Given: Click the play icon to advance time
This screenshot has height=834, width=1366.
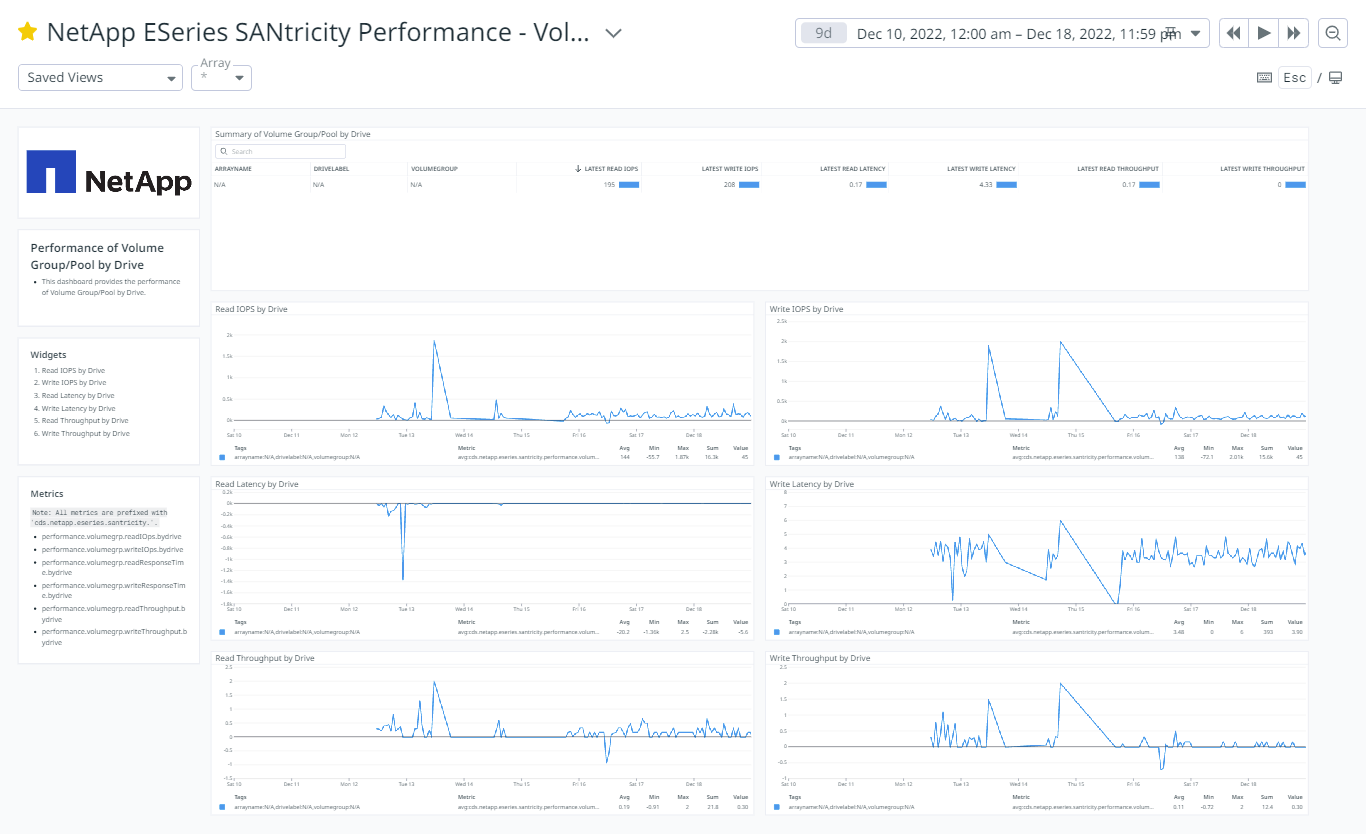Looking at the screenshot, I should click(1265, 32).
